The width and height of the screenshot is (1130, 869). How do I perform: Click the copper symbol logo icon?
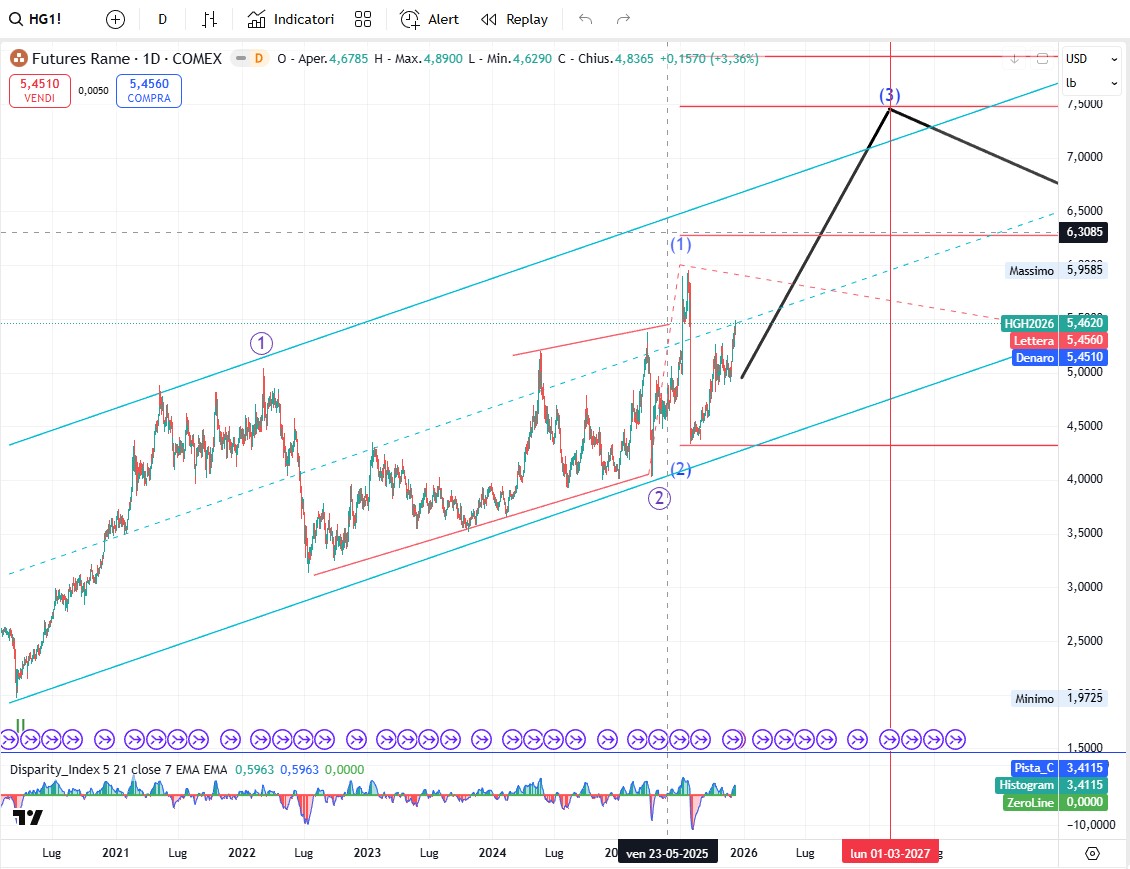[19, 58]
